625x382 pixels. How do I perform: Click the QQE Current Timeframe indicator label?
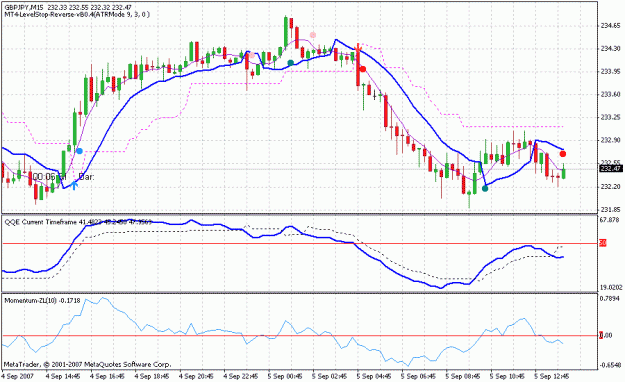click(78, 222)
